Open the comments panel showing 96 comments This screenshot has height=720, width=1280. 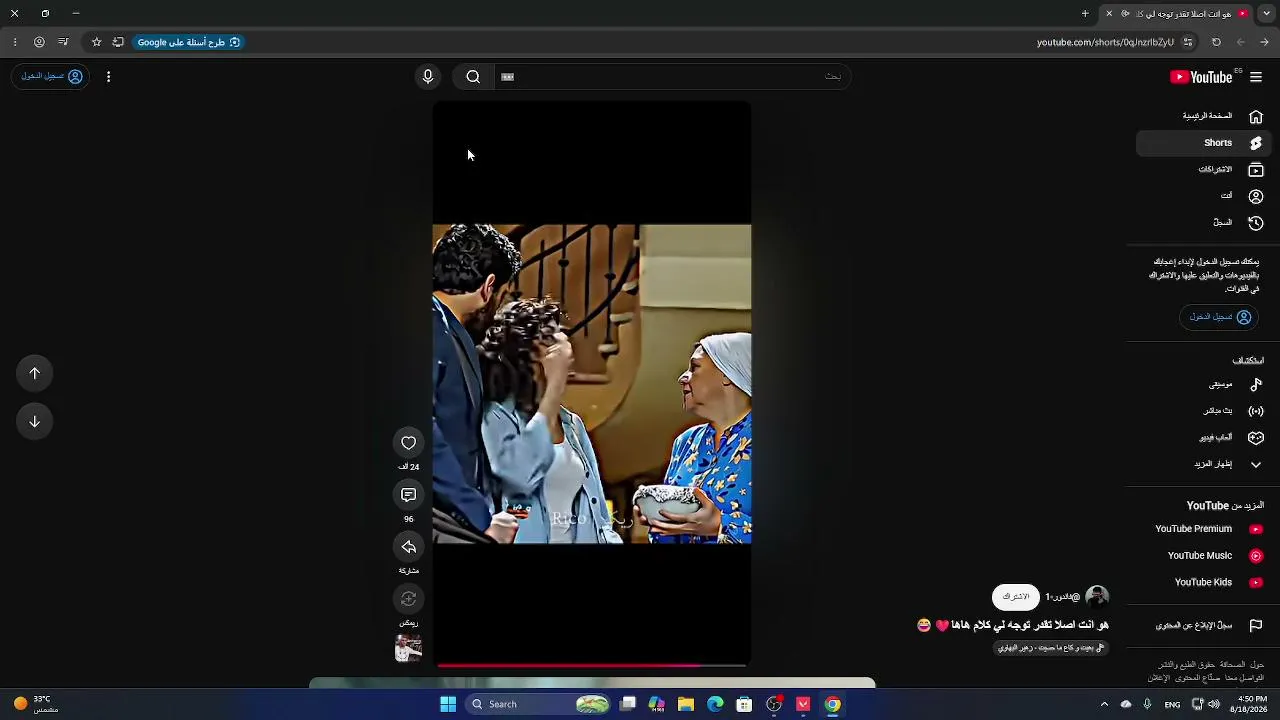point(408,495)
